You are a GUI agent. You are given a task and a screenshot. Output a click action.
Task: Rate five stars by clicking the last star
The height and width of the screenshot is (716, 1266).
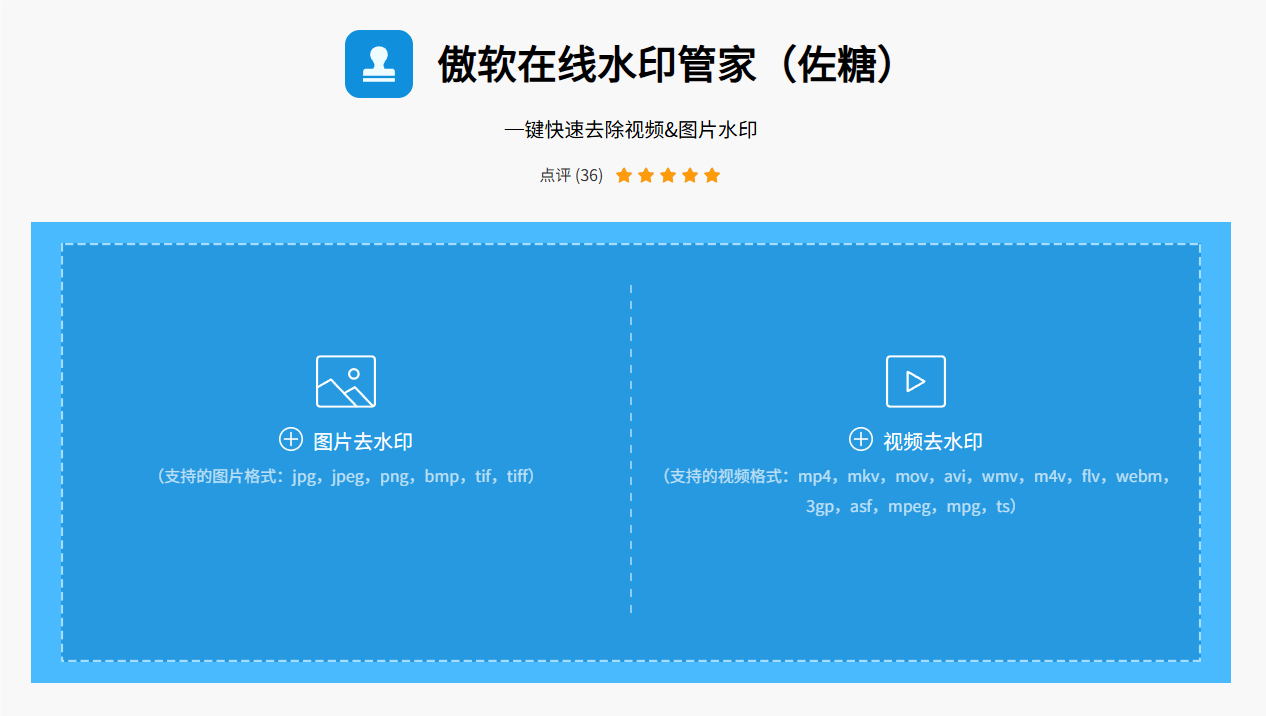click(x=712, y=174)
